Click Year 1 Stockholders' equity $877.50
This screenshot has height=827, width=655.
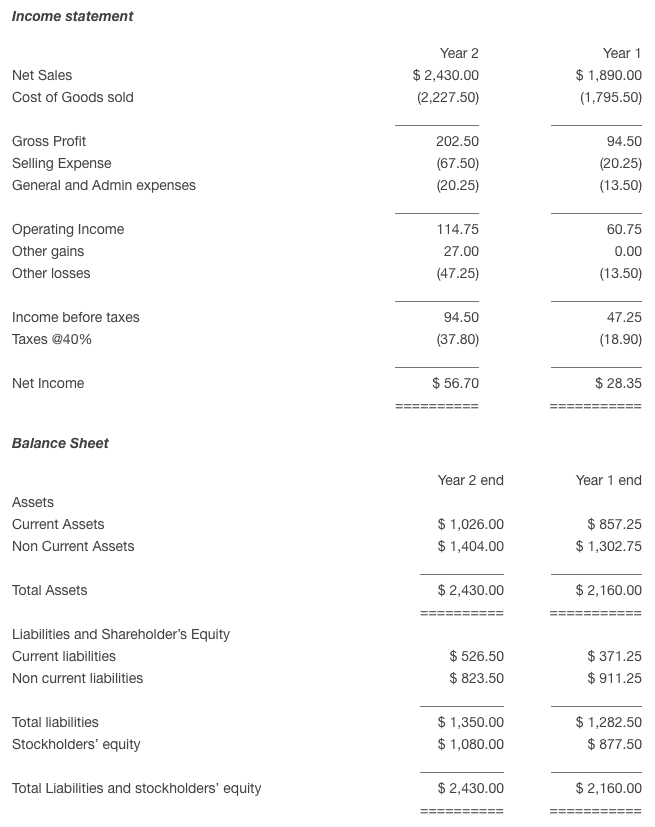[x=614, y=744]
